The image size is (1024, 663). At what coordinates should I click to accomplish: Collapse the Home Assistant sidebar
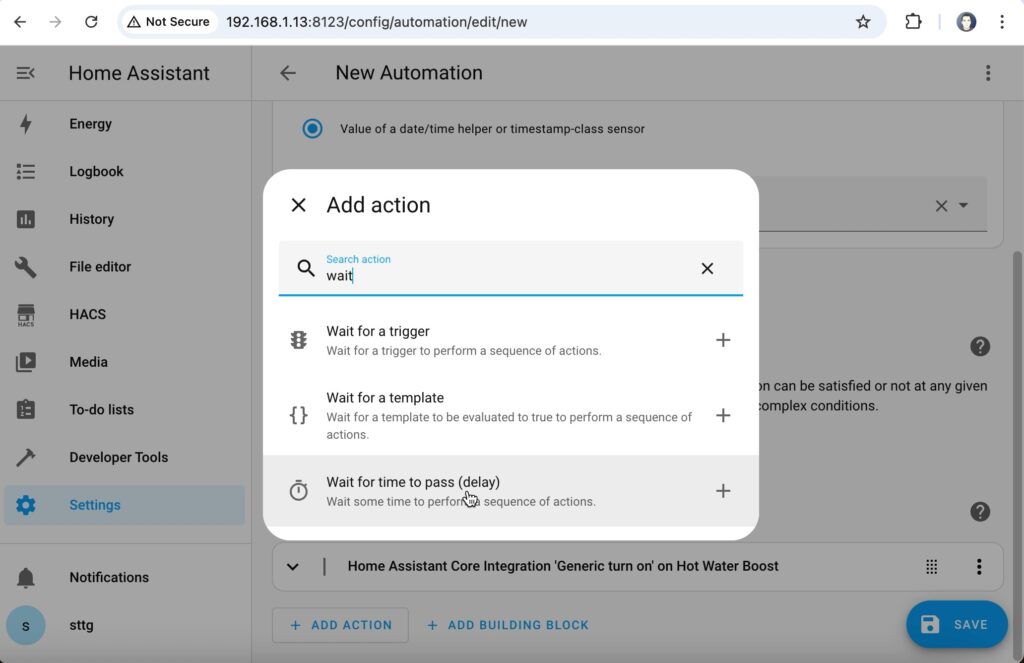[25, 73]
